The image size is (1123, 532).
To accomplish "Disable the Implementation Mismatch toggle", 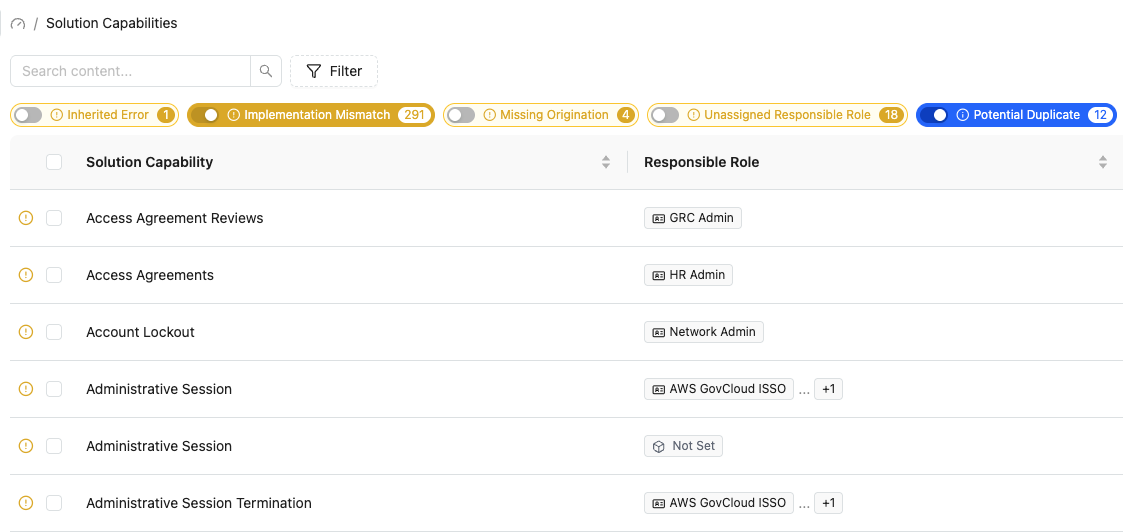I will pyautogui.click(x=205, y=115).
